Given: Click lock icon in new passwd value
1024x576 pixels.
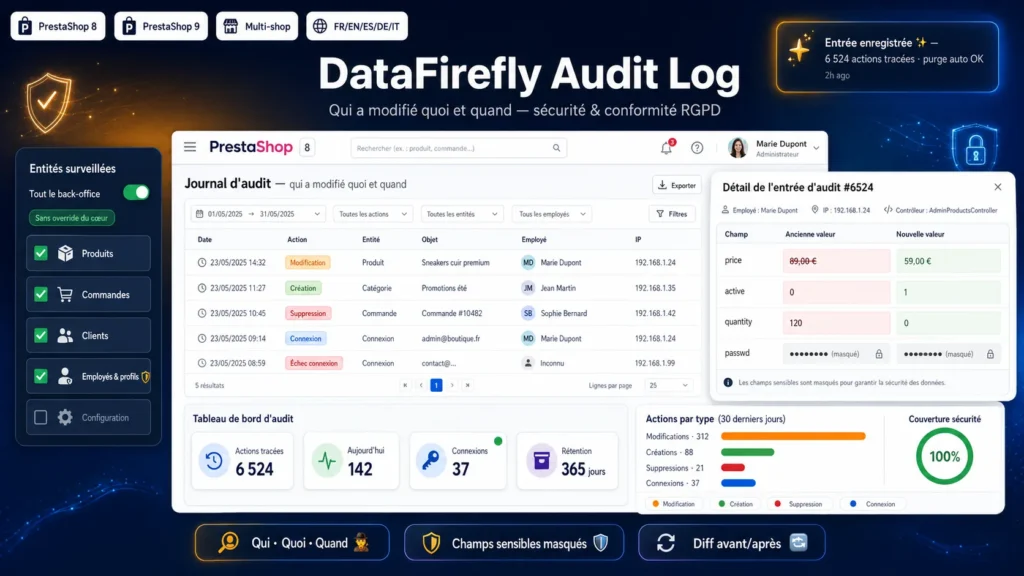Looking at the screenshot, I should (991, 354).
